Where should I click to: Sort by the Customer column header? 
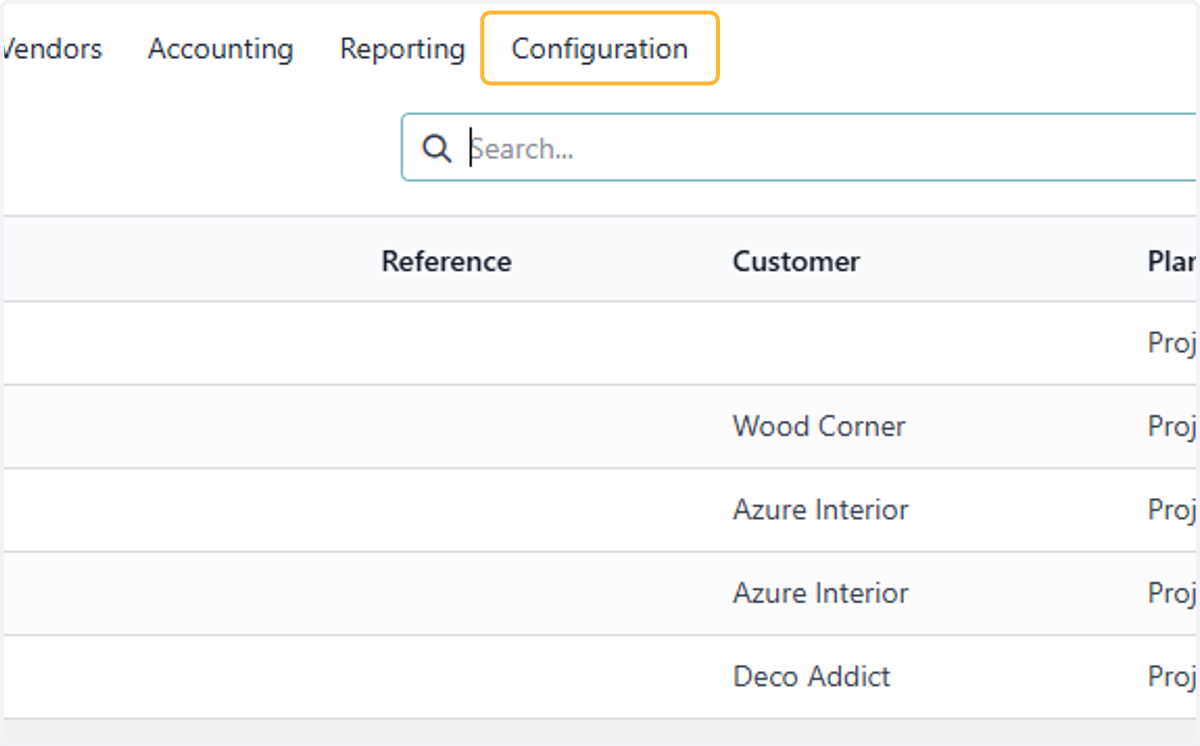tap(796, 261)
